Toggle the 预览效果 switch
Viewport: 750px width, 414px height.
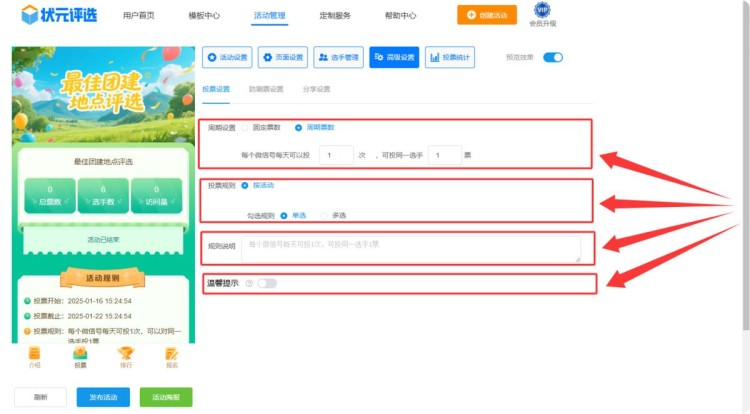point(553,57)
